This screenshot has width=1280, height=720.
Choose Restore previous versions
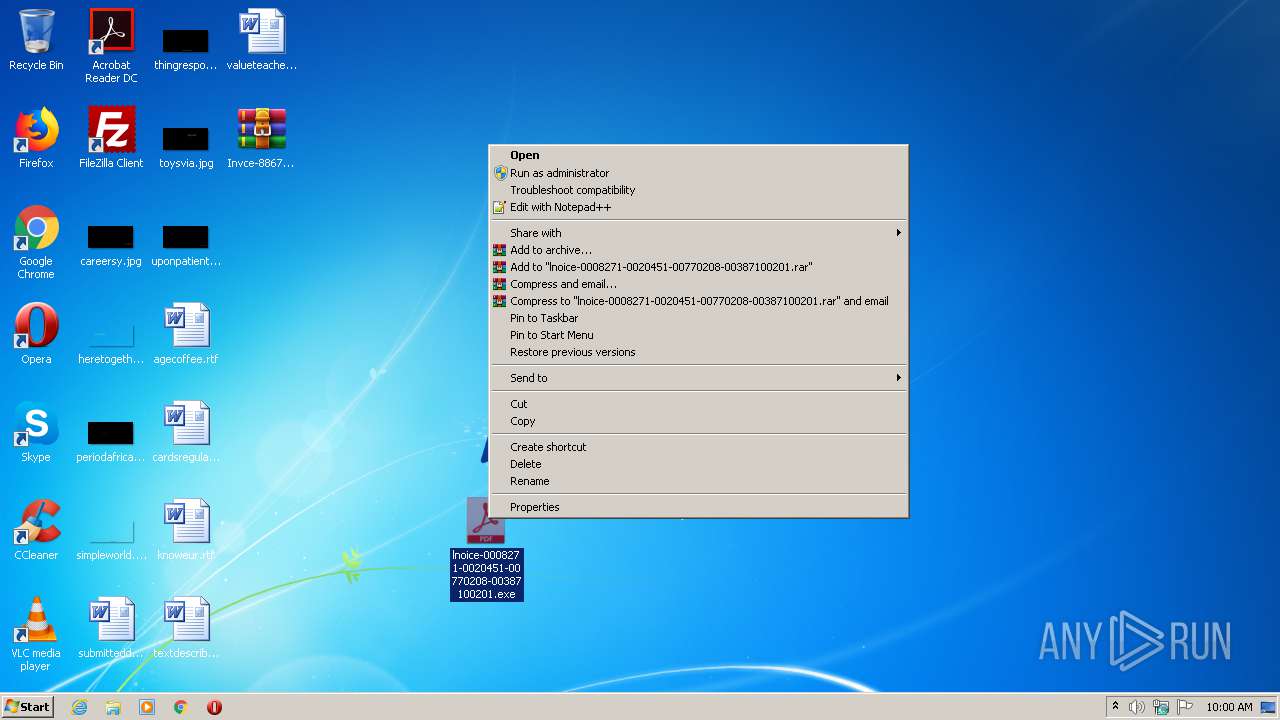[x=698, y=352]
